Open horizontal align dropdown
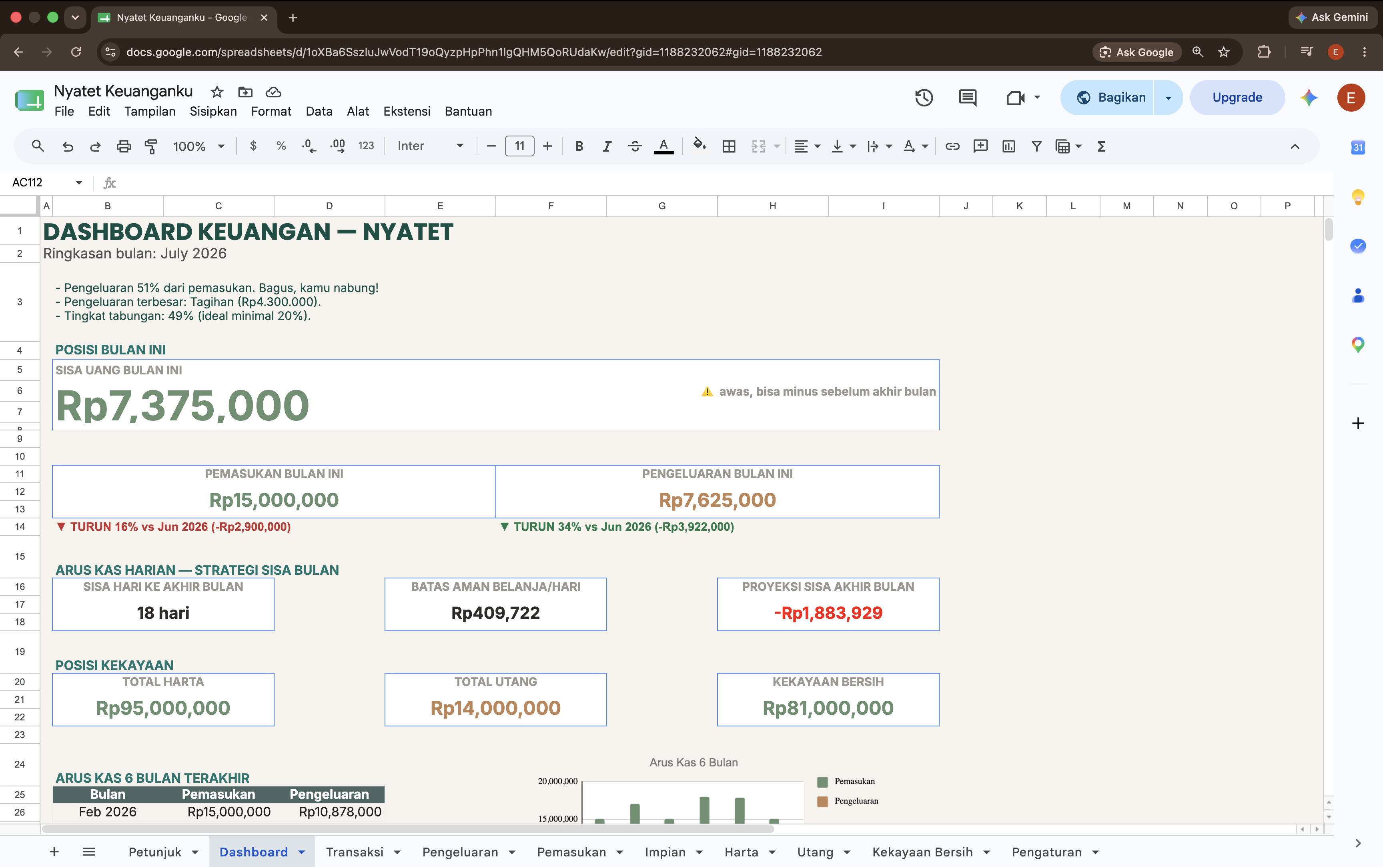This screenshot has height=868, width=1383. [x=807, y=146]
